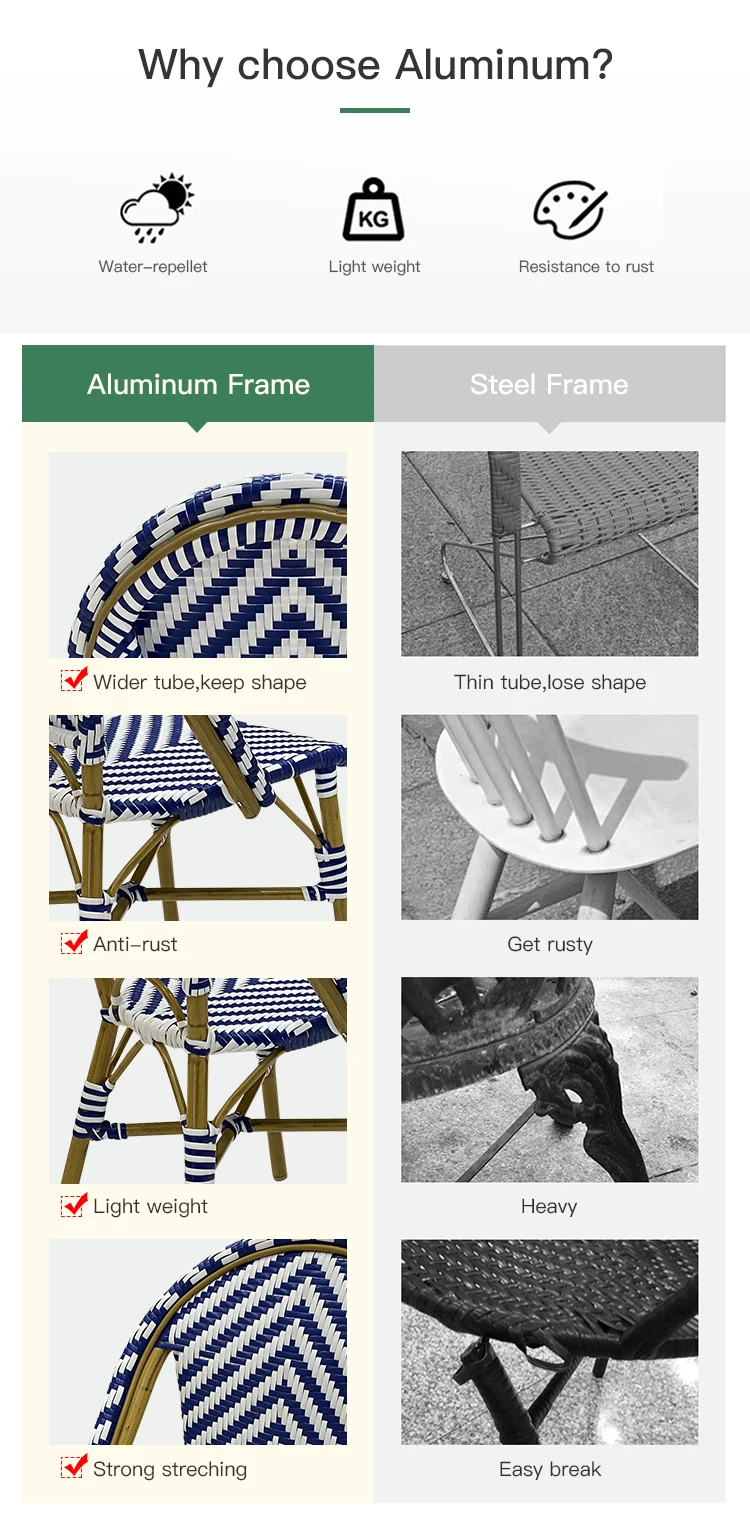Click the red checkmark beside Anti-rust

coord(74,942)
